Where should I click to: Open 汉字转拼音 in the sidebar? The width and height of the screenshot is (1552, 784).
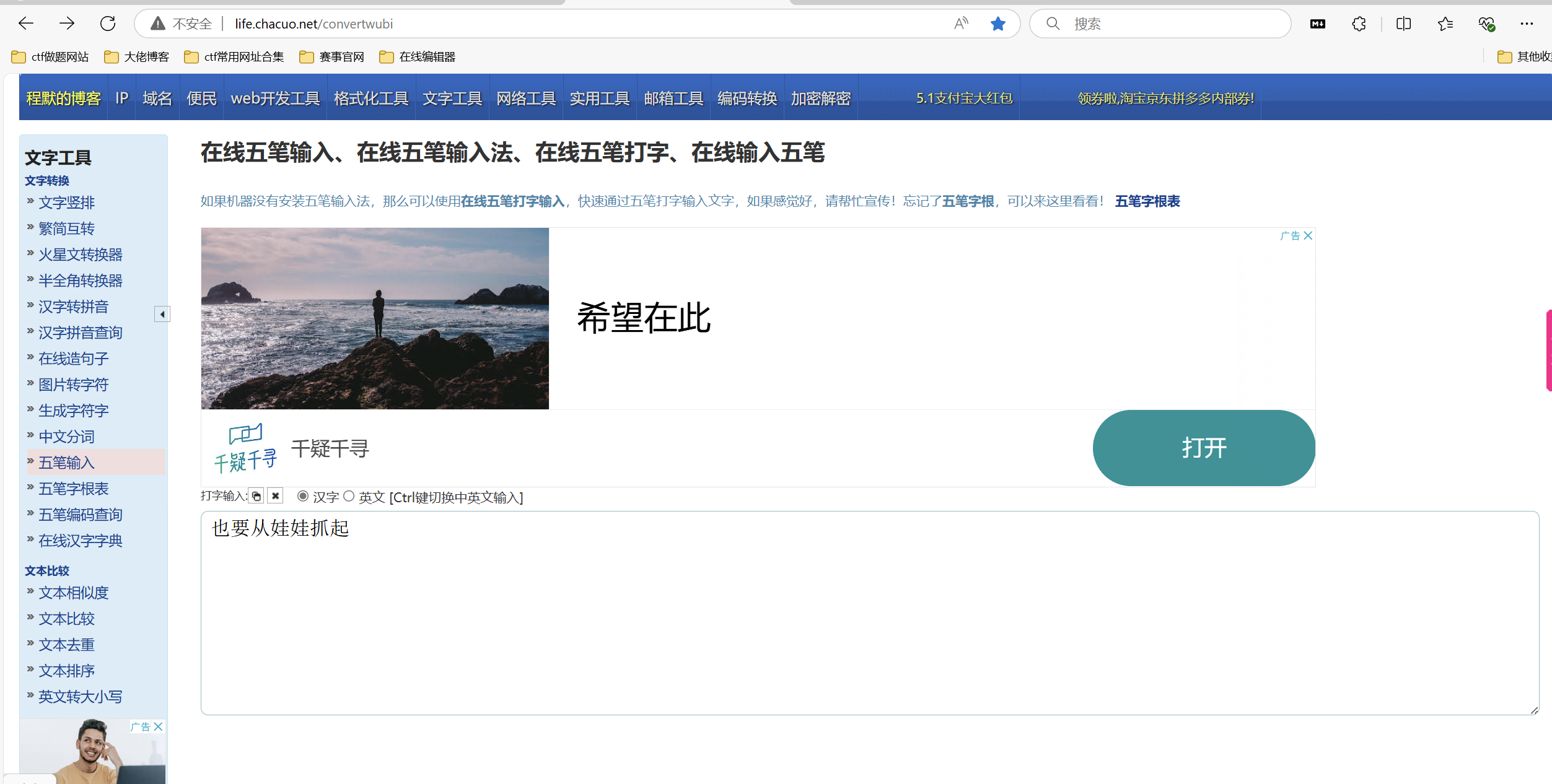[73, 307]
